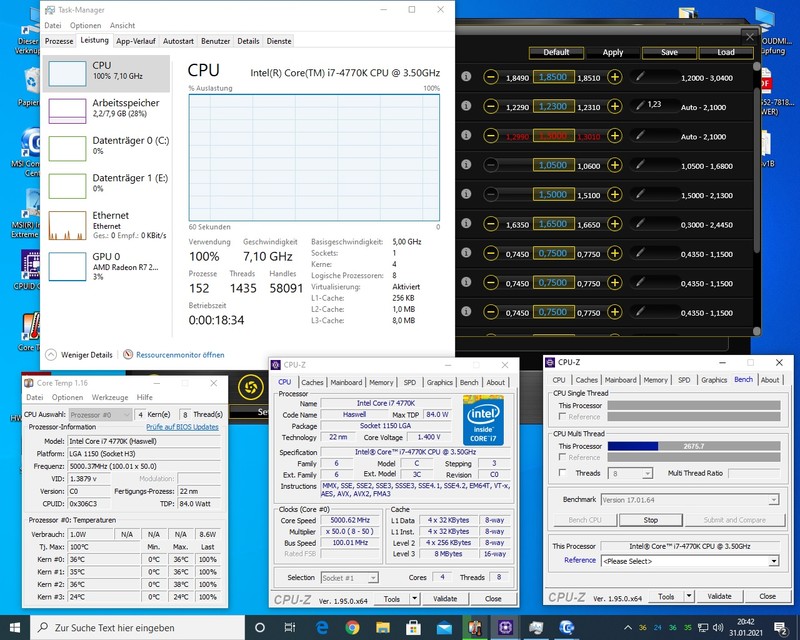The image size is (800, 640).
Task: Click Default button in voltage panel
Action: (x=556, y=52)
